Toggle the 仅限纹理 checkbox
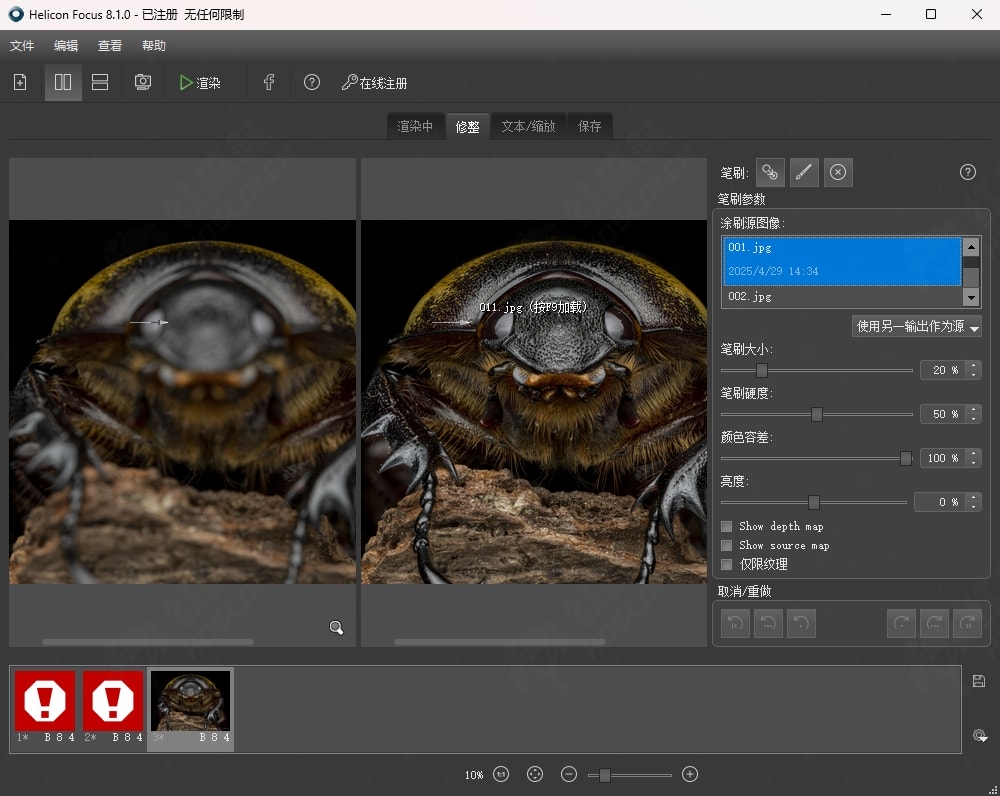Image resolution: width=1000 pixels, height=796 pixels. pyautogui.click(x=727, y=564)
